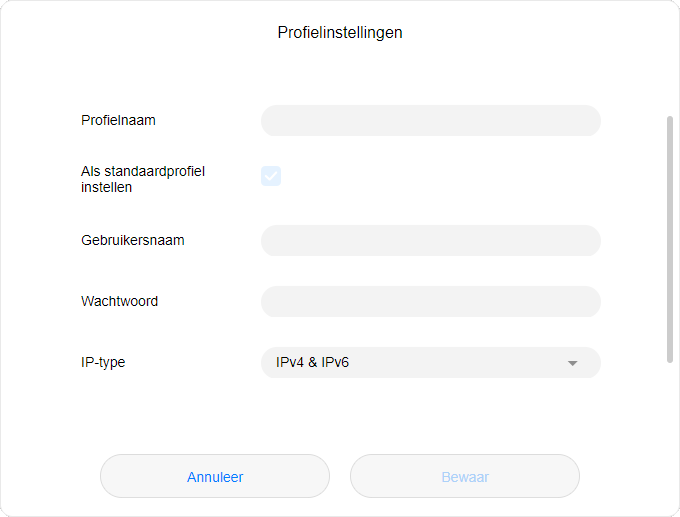680x517 pixels.
Task: Click the IP-type label
Action: coord(103,363)
